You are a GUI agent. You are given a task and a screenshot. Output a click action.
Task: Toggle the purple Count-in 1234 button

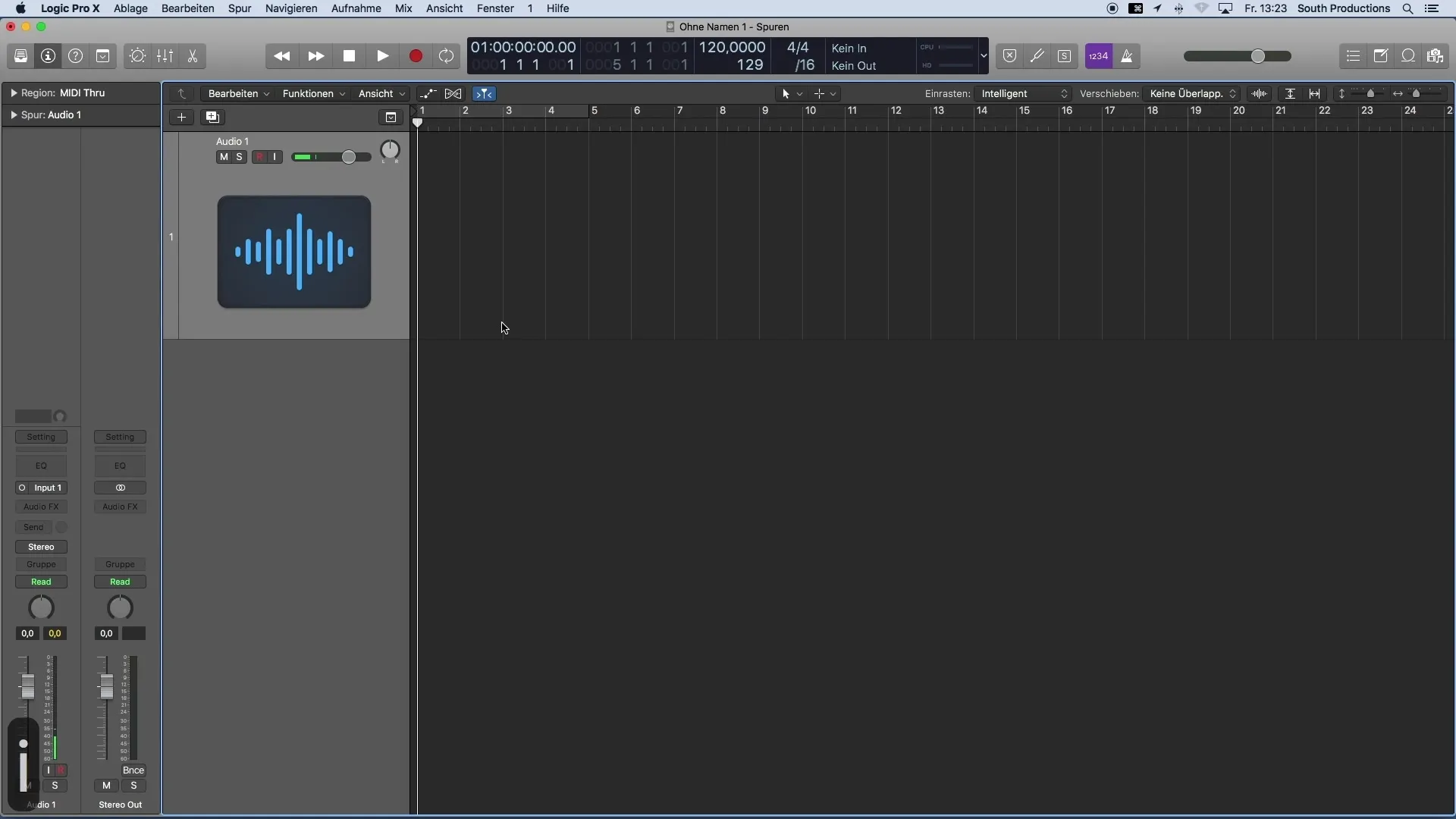pyautogui.click(x=1099, y=56)
